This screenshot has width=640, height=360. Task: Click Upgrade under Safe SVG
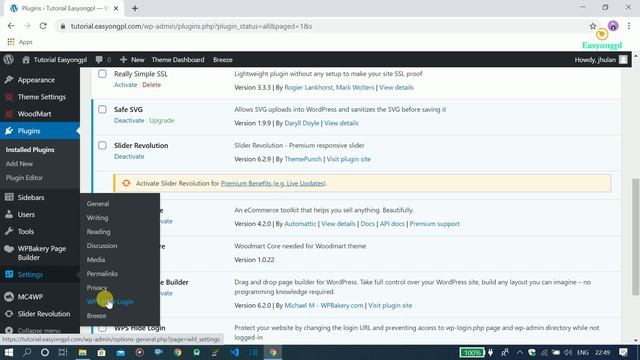tap(162, 121)
